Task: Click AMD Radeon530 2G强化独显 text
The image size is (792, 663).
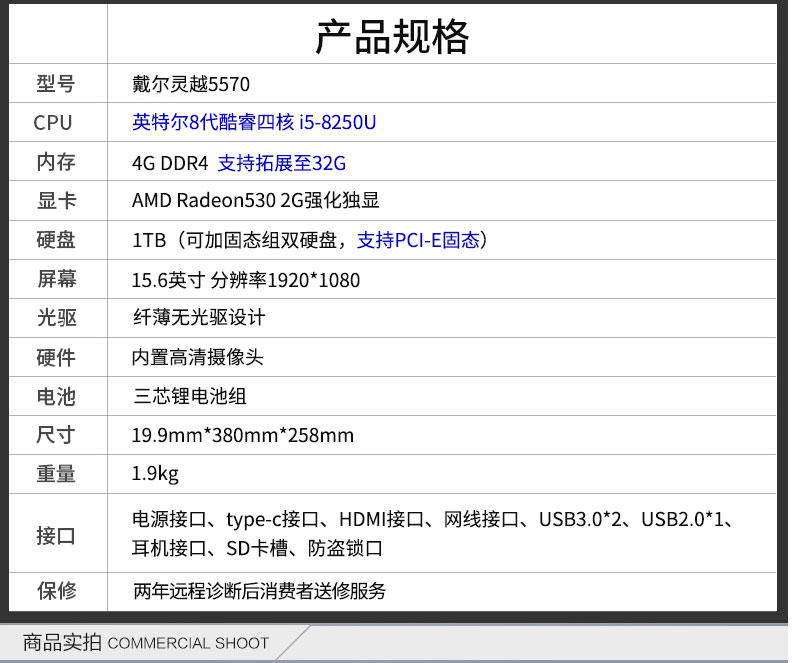Action: pyautogui.click(x=256, y=200)
